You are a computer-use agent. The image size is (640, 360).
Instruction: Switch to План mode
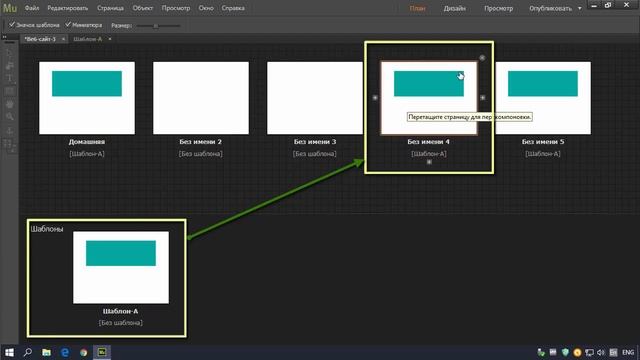[418, 9]
